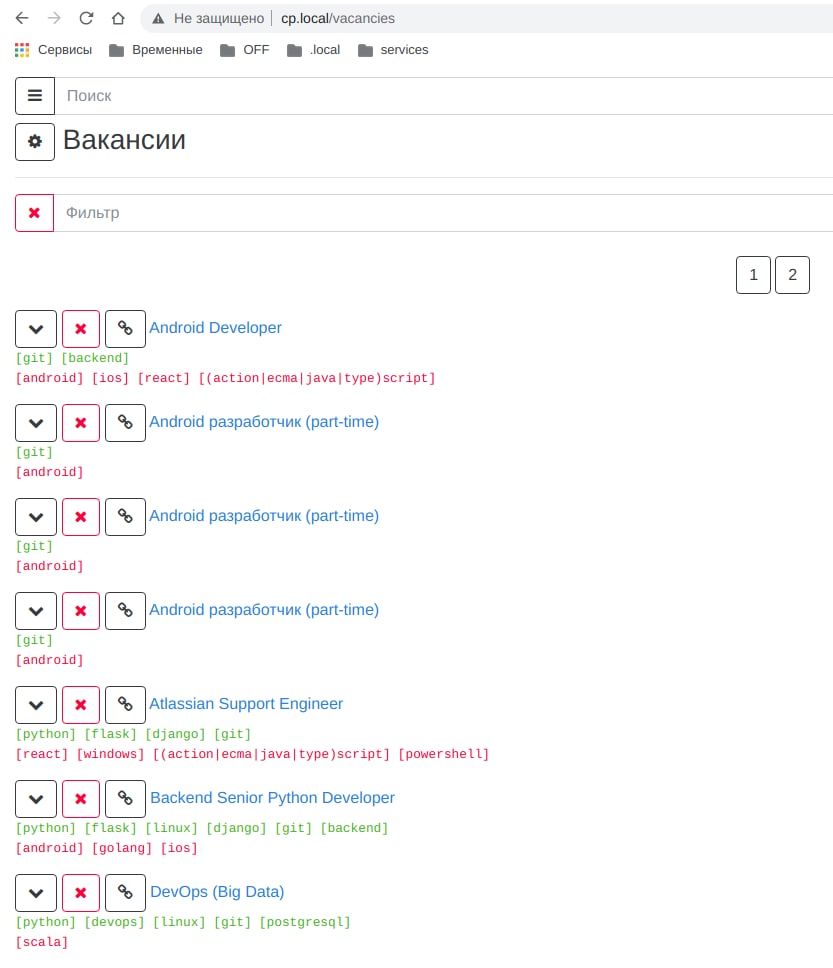Open the Android Developer vacancy link
This screenshot has height=968, width=833.
pos(216,328)
